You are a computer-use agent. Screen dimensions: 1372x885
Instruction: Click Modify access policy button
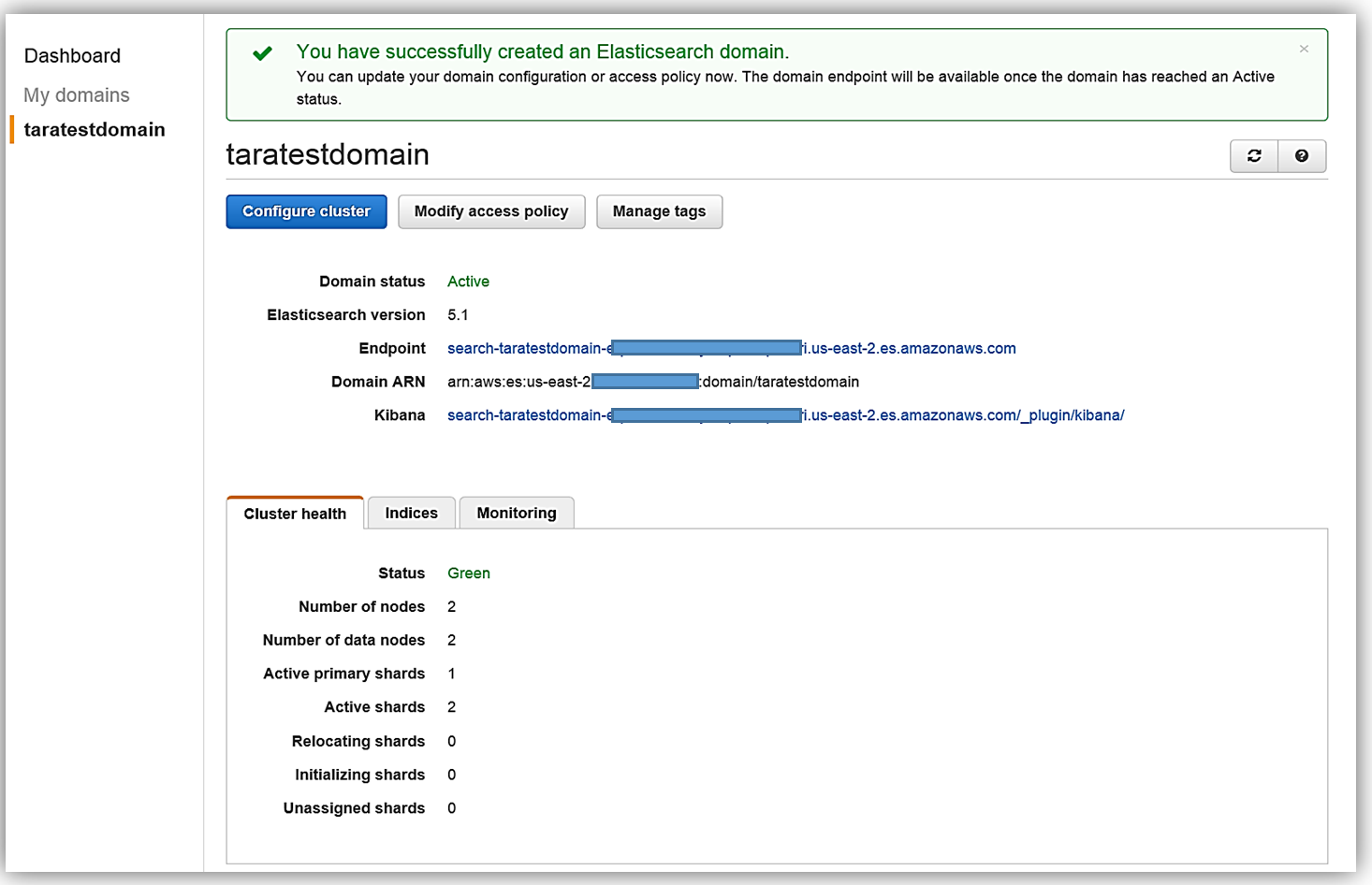click(x=491, y=211)
